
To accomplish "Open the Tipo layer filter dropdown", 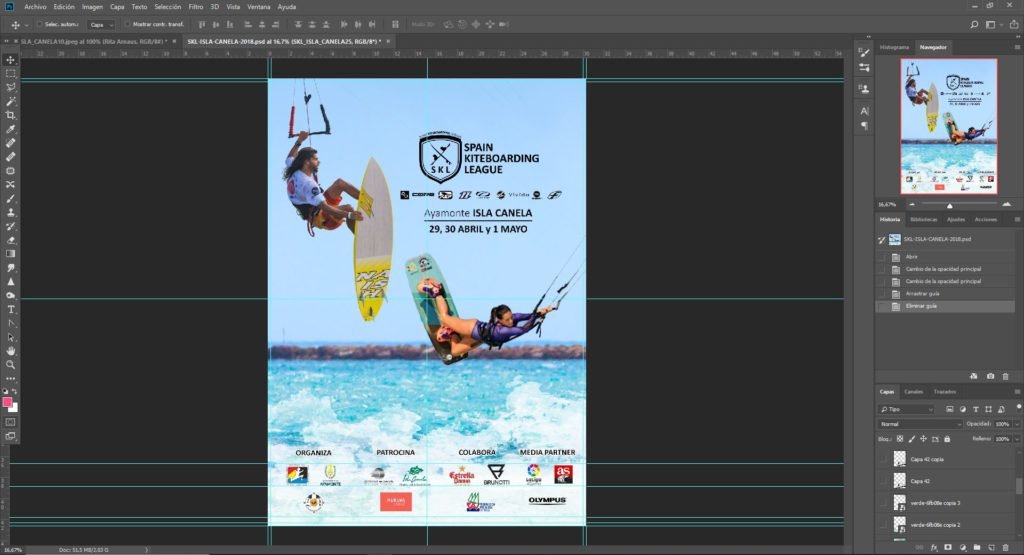I will 907,409.
